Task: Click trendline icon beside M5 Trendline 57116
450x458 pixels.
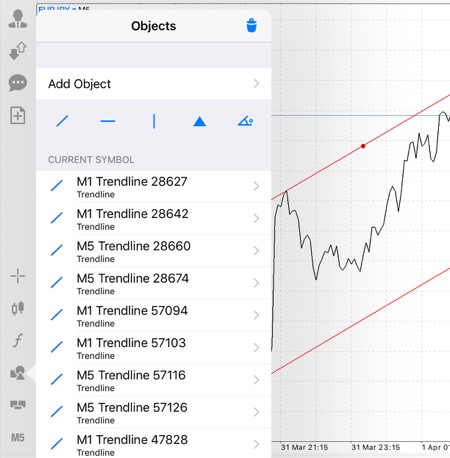Action: pyautogui.click(x=57, y=380)
